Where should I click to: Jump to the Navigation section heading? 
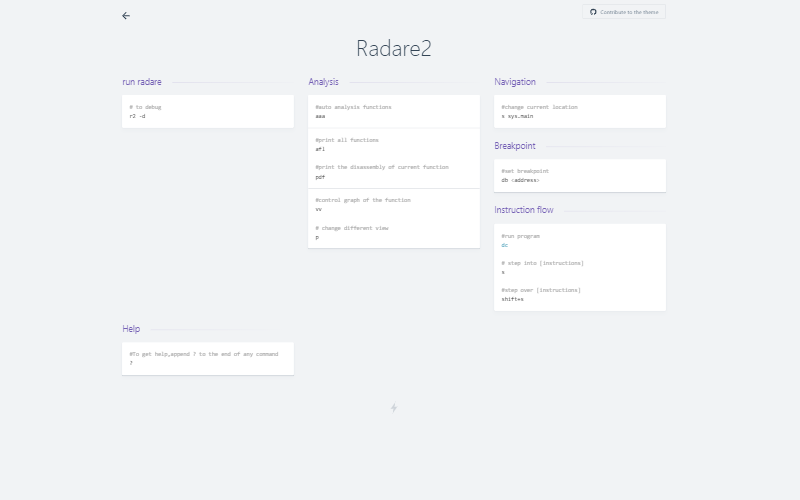[x=515, y=82]
